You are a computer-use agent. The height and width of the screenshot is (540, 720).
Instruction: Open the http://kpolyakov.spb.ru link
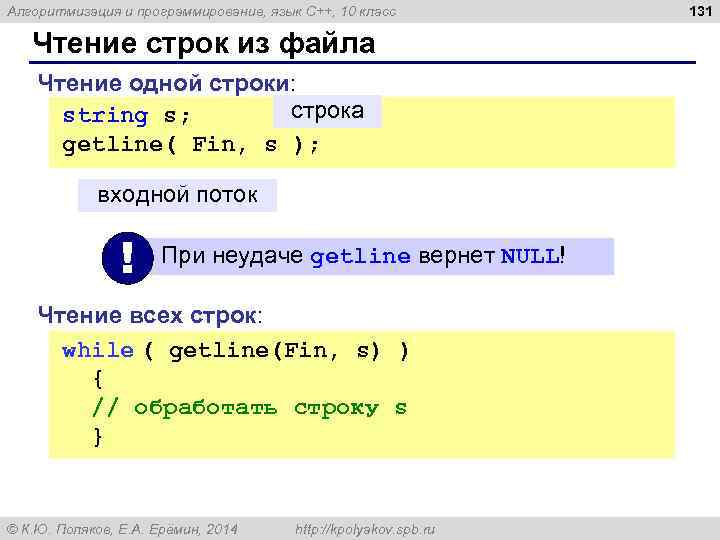[365, 529]
